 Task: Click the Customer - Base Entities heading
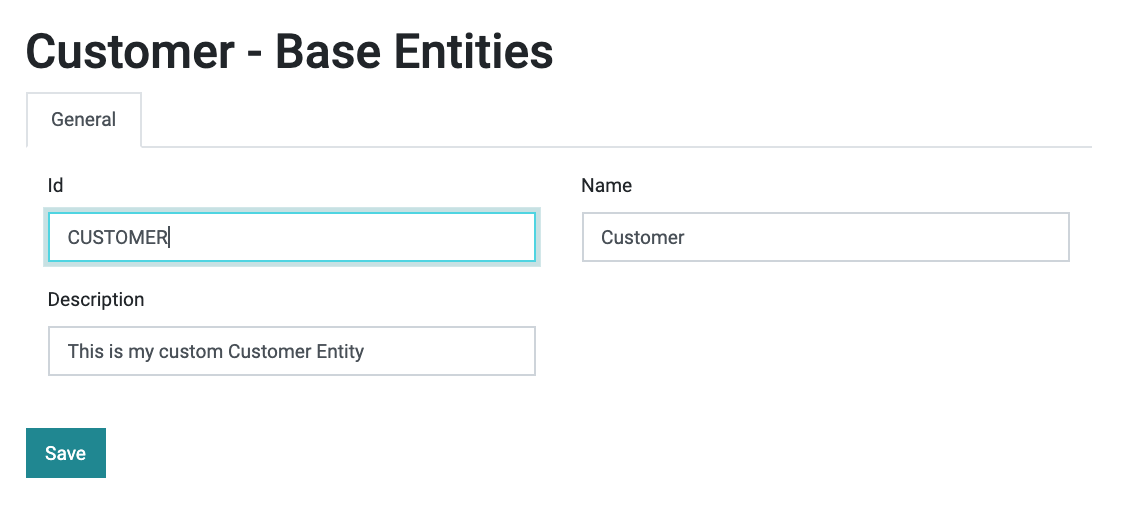(290, 52)
